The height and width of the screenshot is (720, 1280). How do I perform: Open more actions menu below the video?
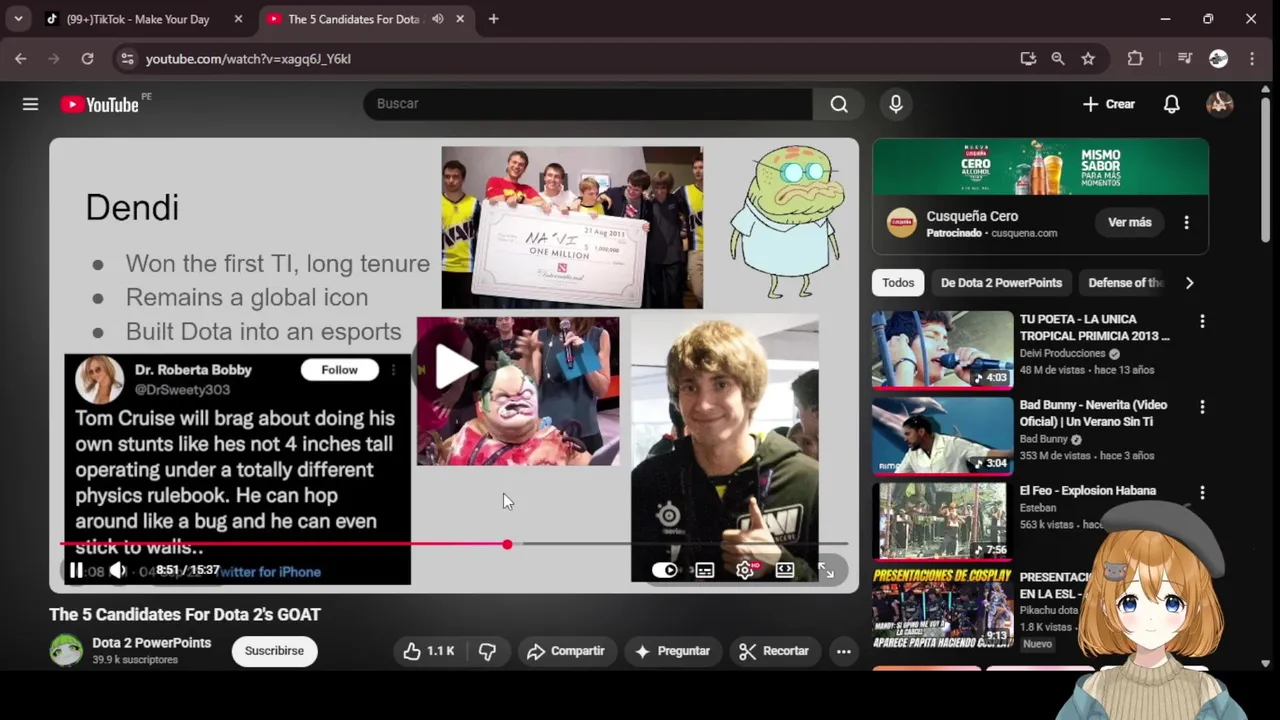[x=844, y=651]
